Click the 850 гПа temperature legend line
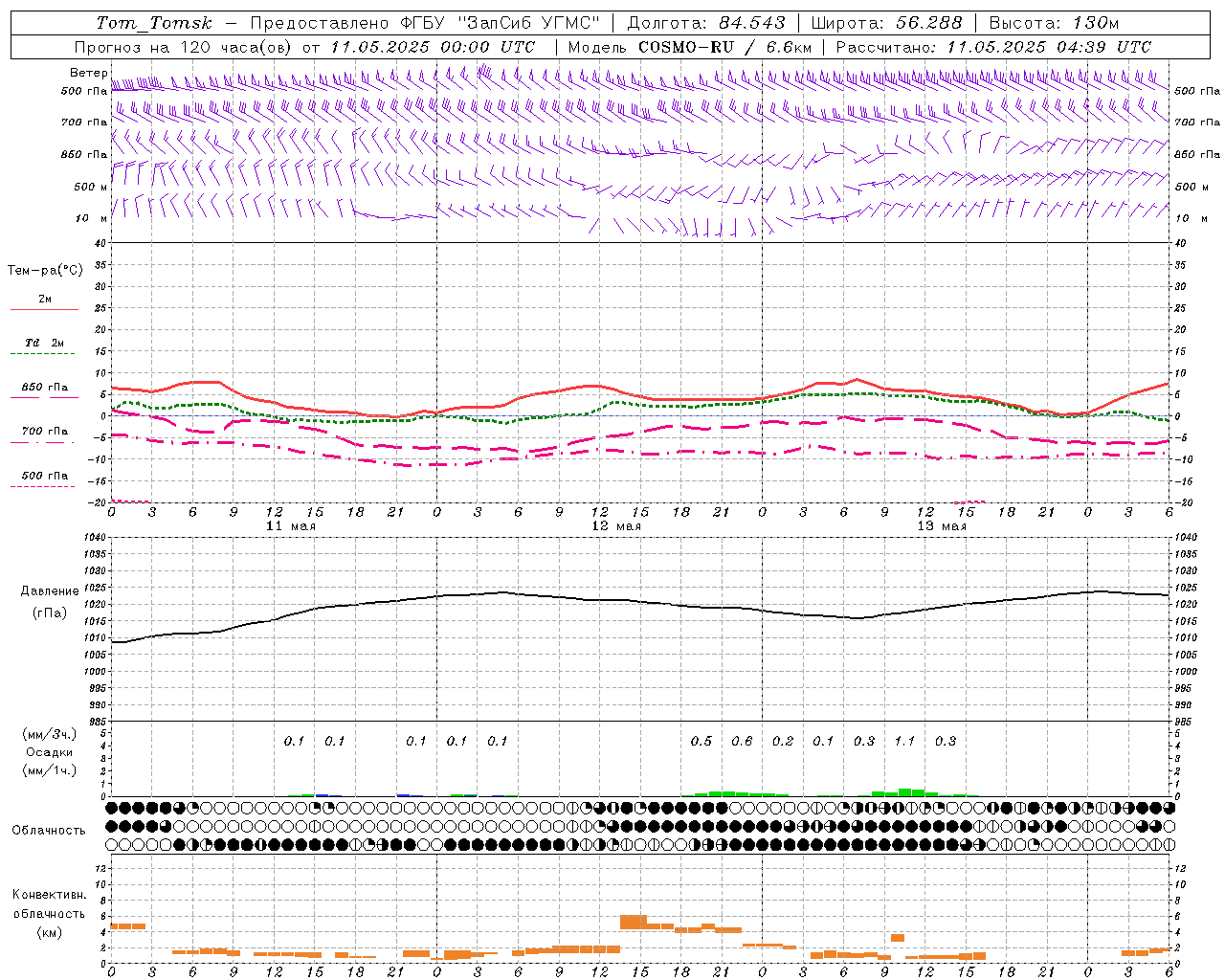Viewport: 1225px width, 980px height. coord(42,396)
